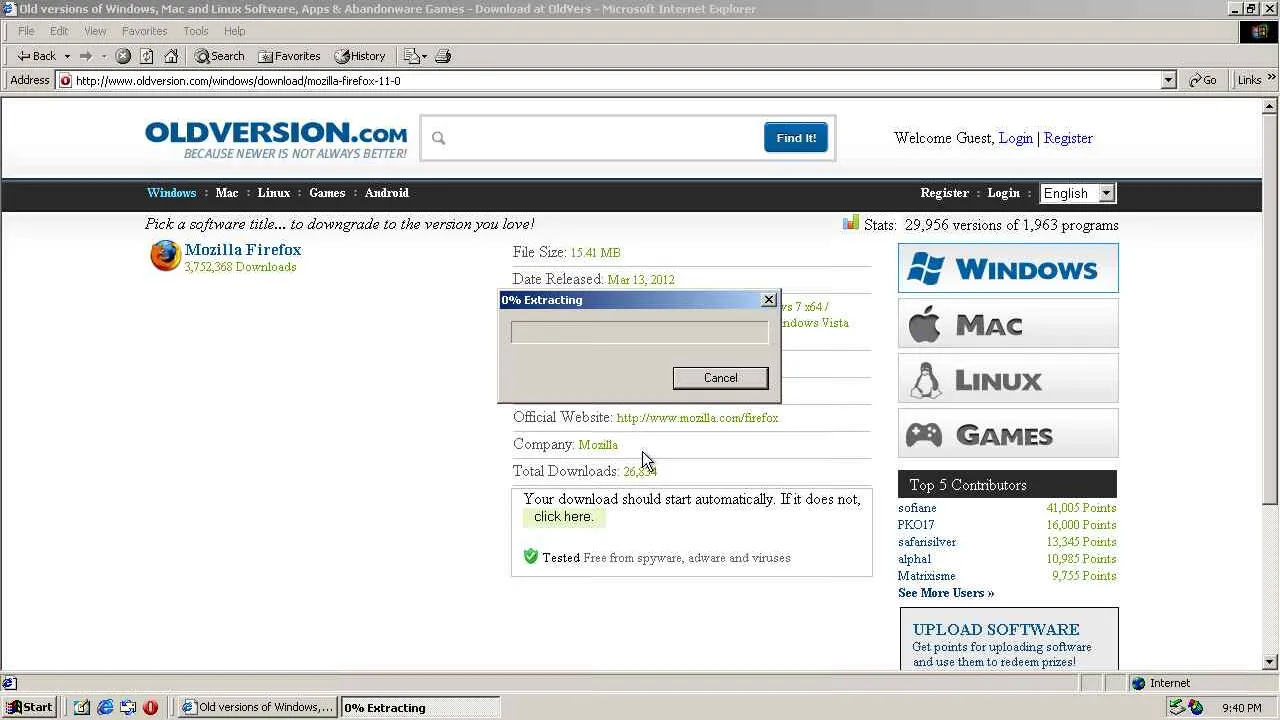Open the Help menu
The image size is (1280, 720).
[x=234, y=31]
